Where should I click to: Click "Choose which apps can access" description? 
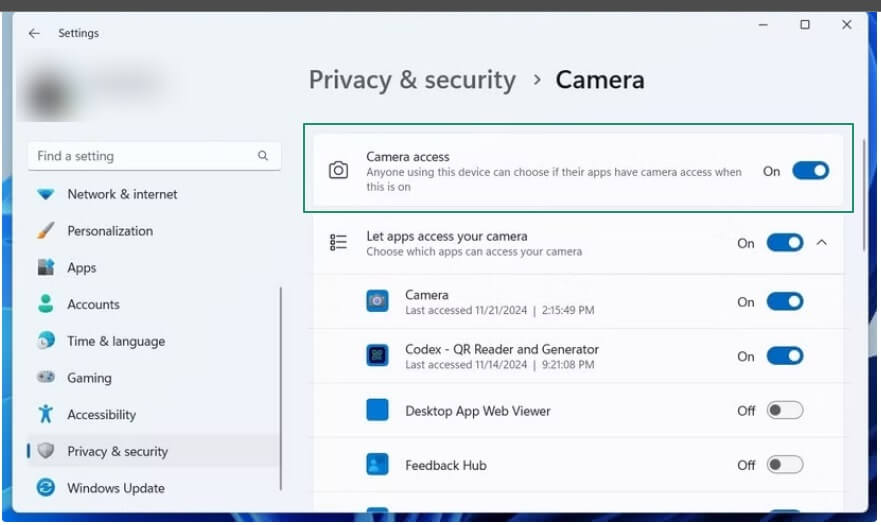coord(474,252)
